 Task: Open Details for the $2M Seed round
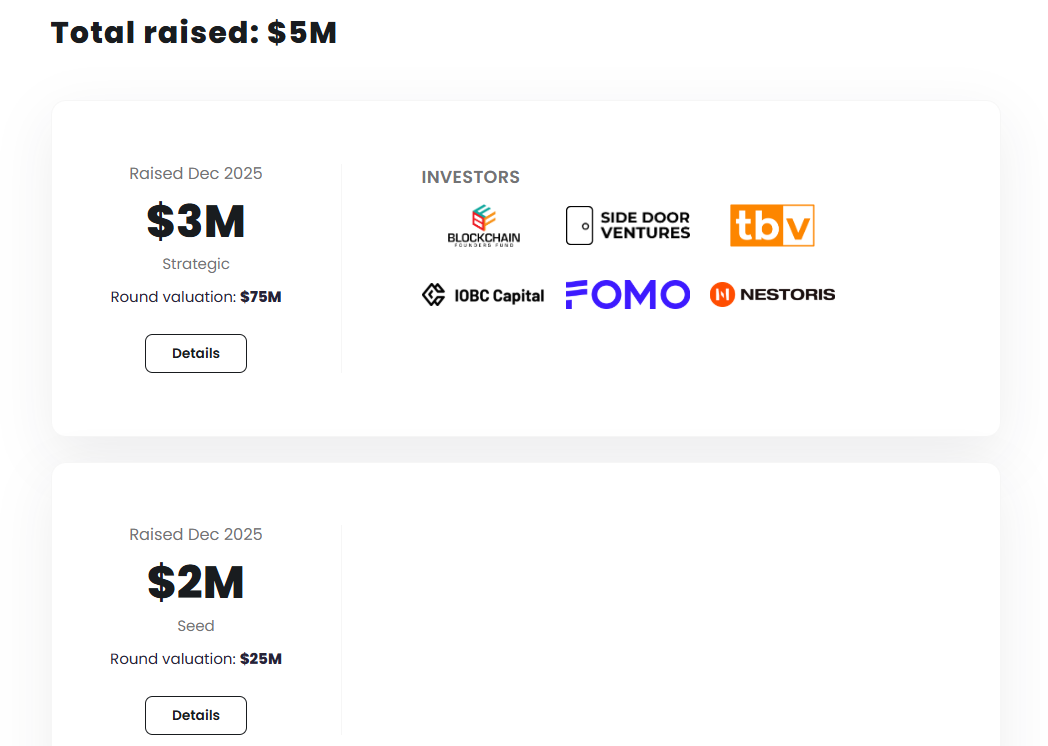point(196,715)
